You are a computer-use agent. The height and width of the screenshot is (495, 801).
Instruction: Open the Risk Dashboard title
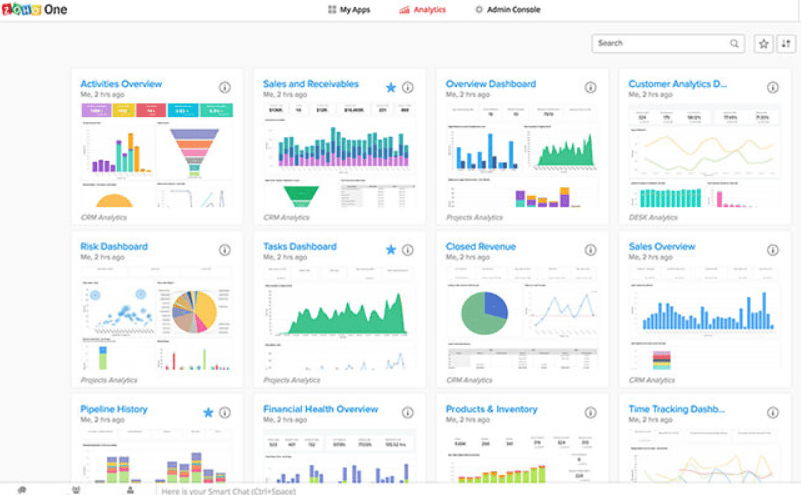[114, 246]
